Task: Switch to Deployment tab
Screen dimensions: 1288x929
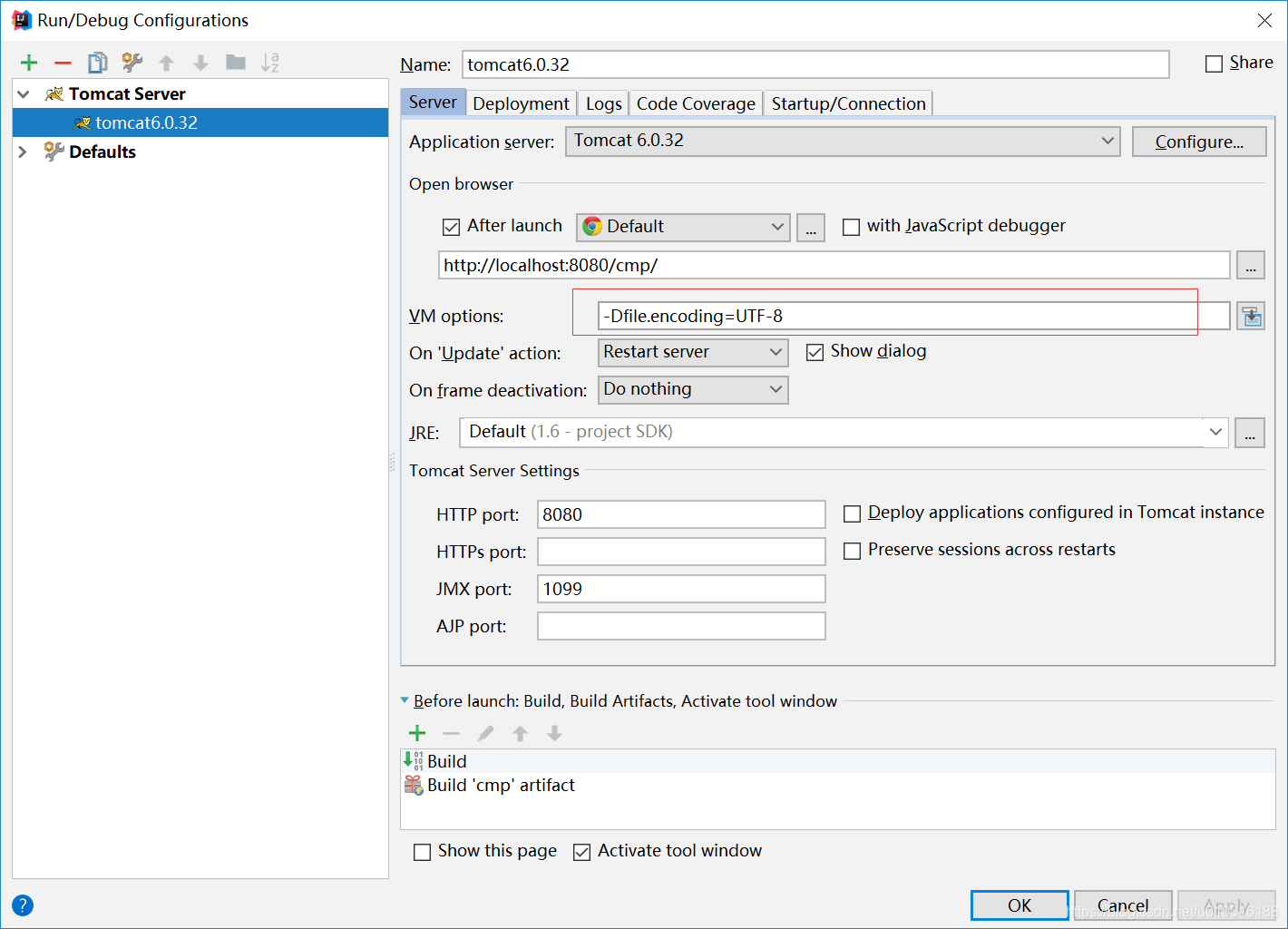Action: point(521,103)
